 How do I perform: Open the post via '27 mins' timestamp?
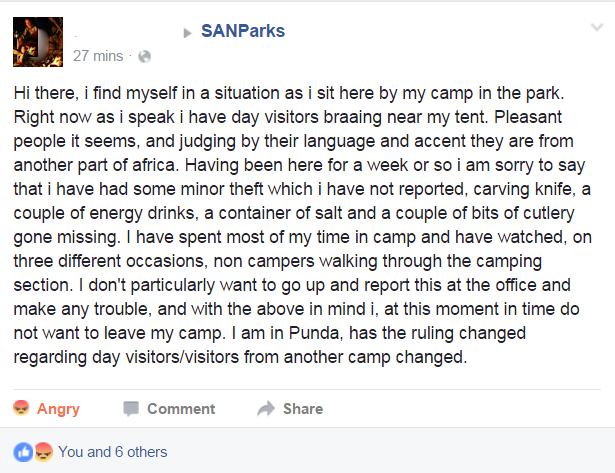(x=98, y=54)
